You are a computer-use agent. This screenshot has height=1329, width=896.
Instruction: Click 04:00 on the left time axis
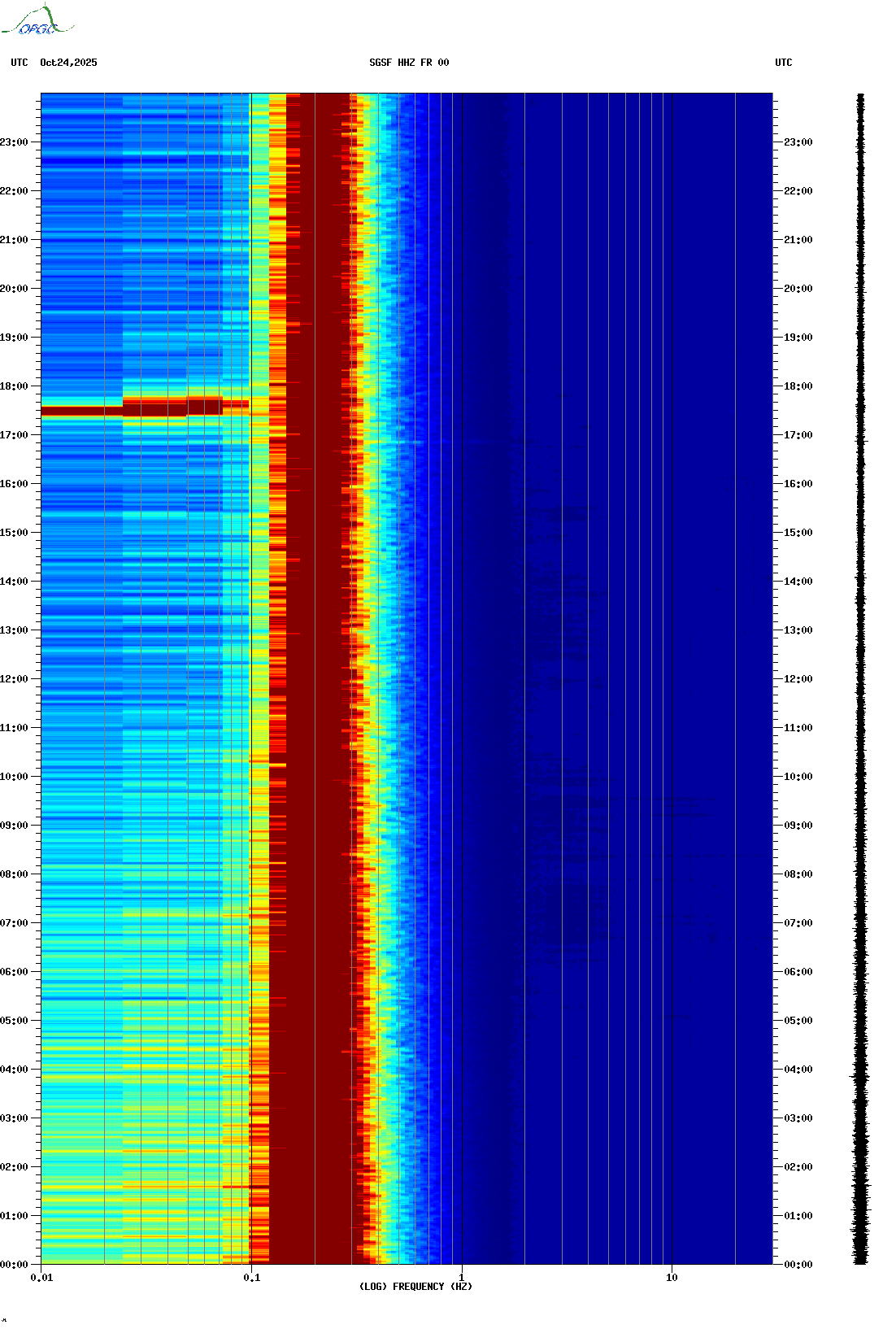coord(14,1070)
